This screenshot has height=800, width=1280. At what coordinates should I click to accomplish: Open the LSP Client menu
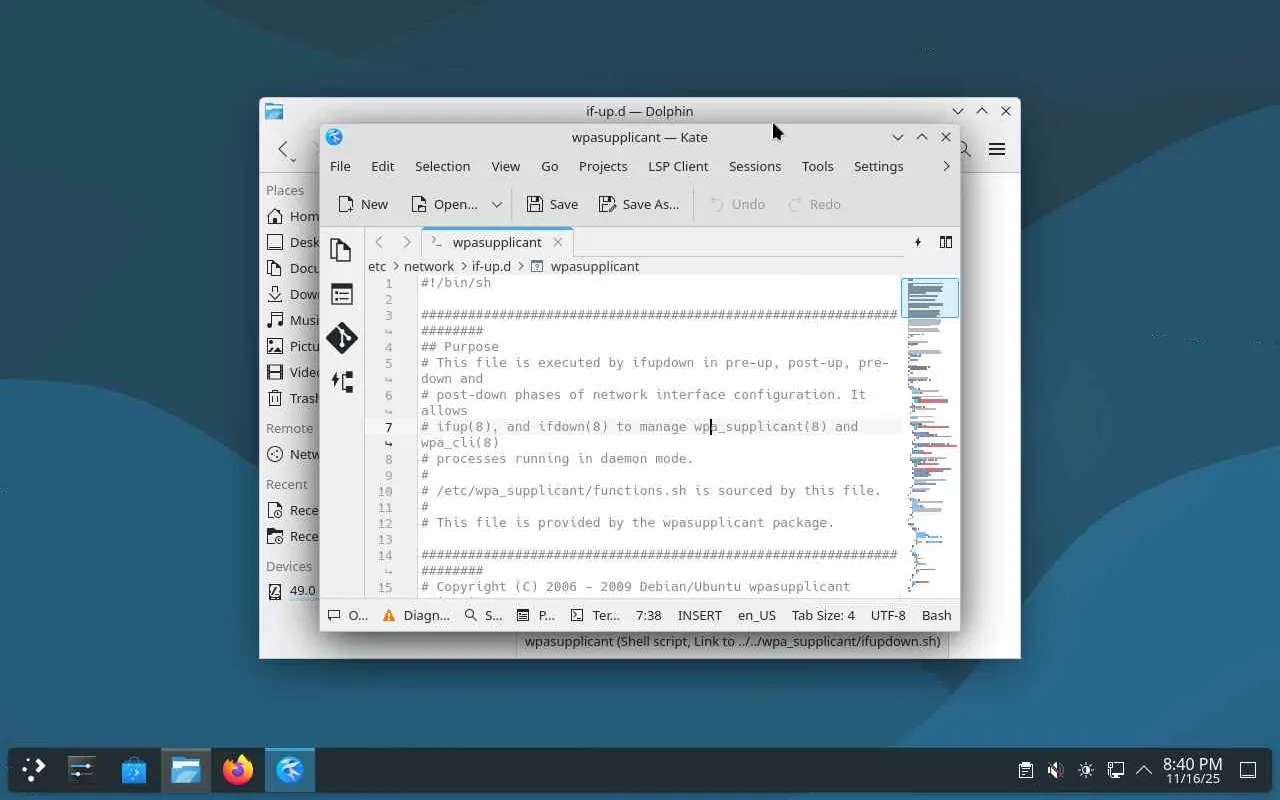click(x=678, y=166)
